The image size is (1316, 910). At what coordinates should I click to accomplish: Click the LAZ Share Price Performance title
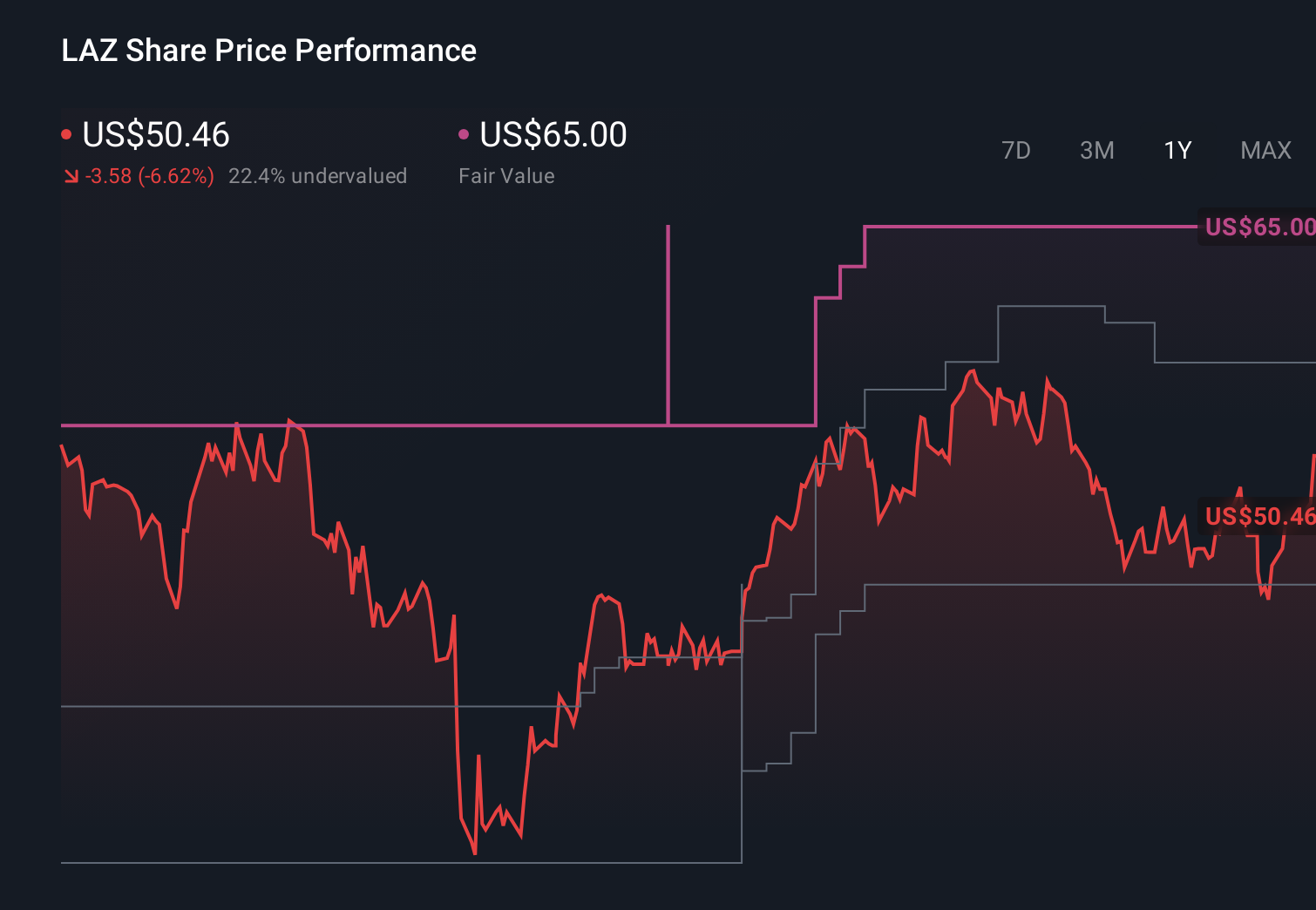[268, 51]
